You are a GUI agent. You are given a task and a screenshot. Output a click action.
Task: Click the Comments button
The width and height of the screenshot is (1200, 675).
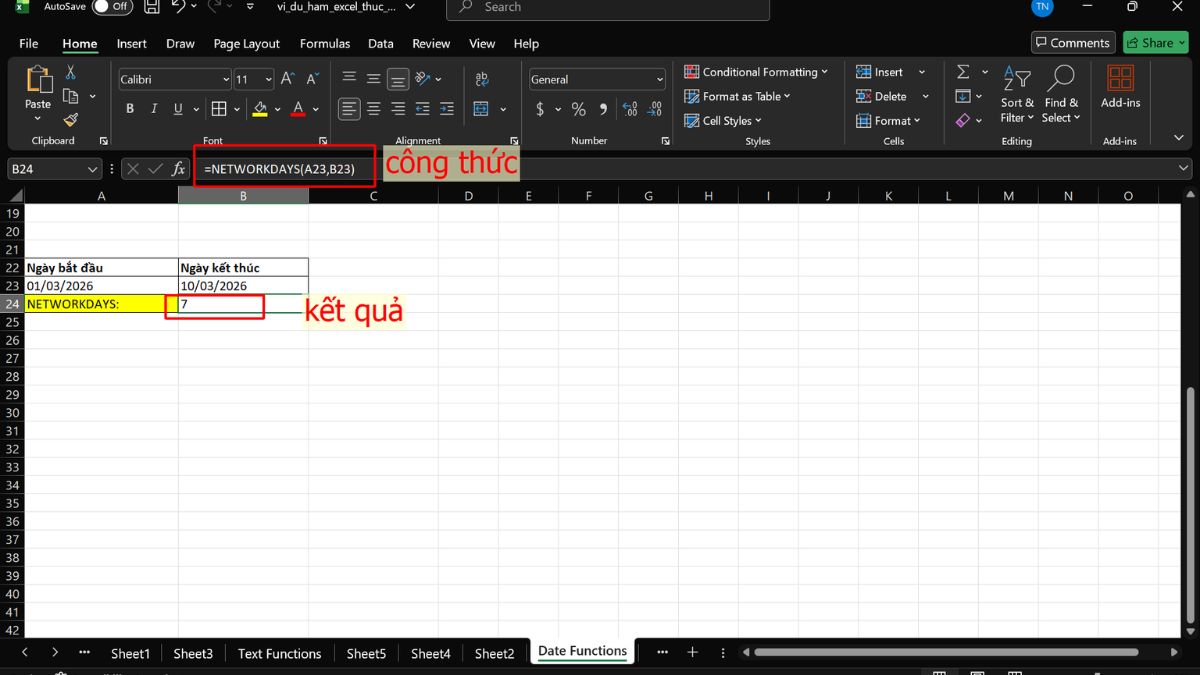click(1072, 43)
